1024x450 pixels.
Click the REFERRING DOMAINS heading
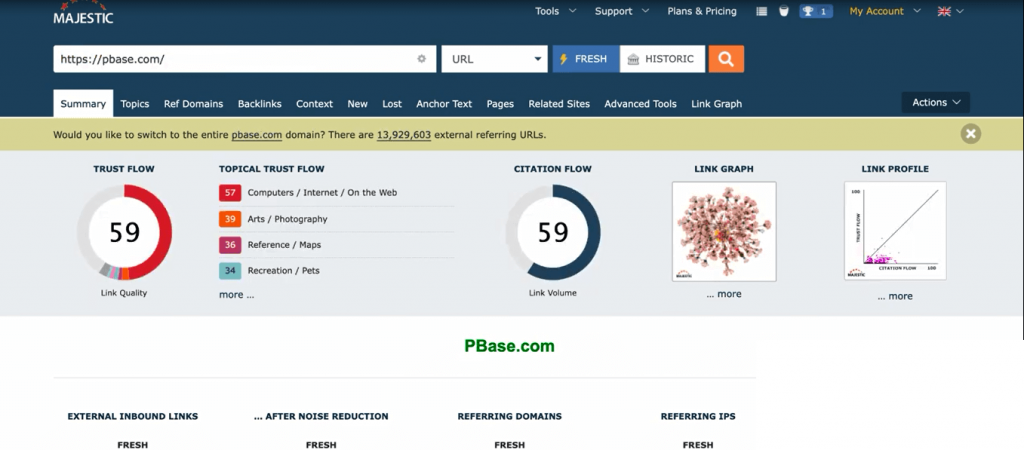(x=509, y=416)
